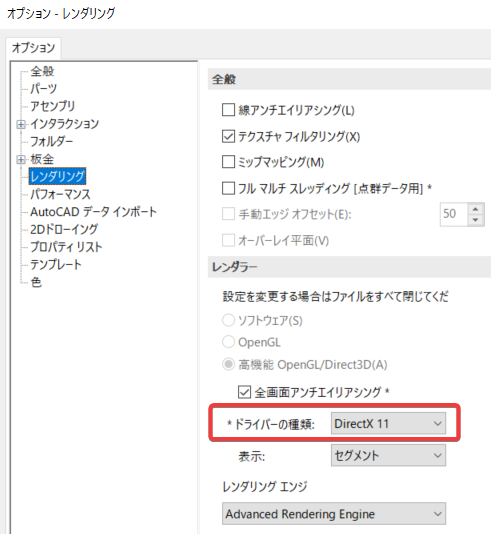
Task: Enable 線アンチエイリアシング checkbox
Action: (228, 110)
